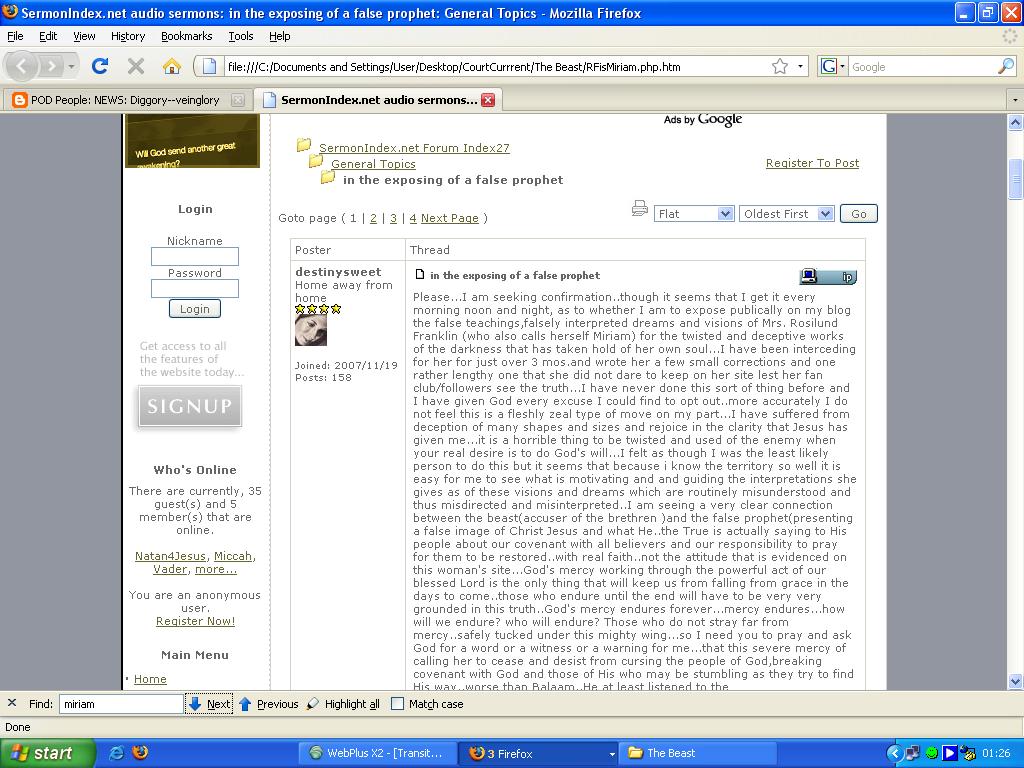
Task: Click the General Topics folder icon
Action: 316,161
